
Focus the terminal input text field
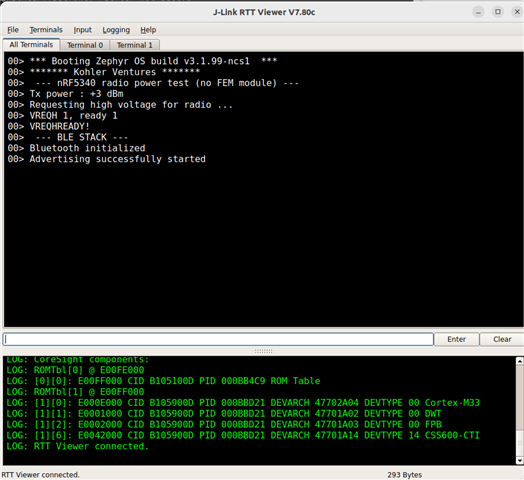coord(218,339)
